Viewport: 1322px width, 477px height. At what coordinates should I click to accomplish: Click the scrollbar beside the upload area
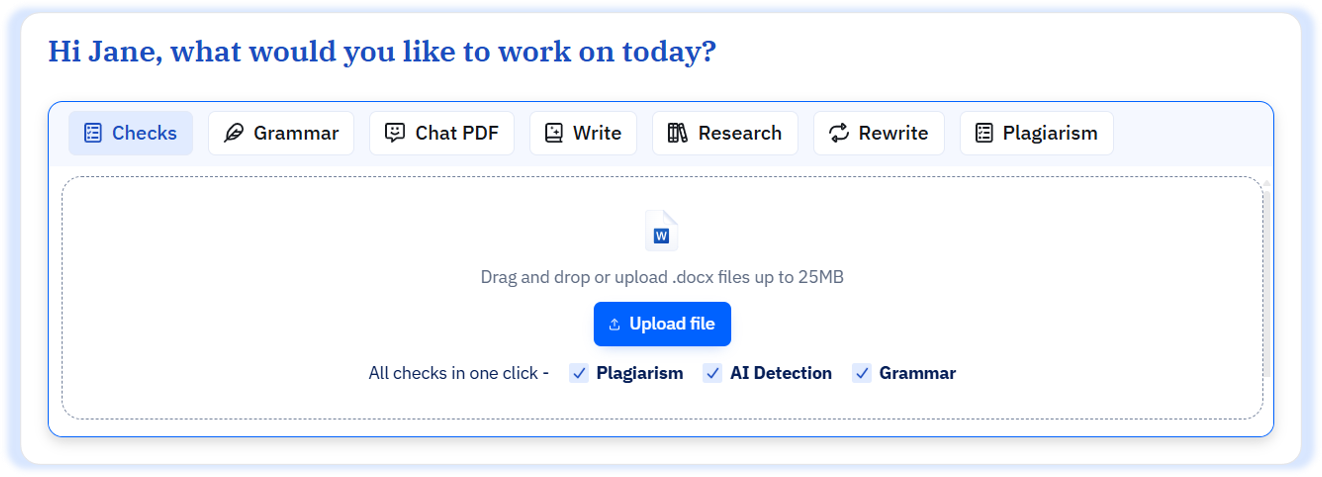click(x=1267, y=280)
